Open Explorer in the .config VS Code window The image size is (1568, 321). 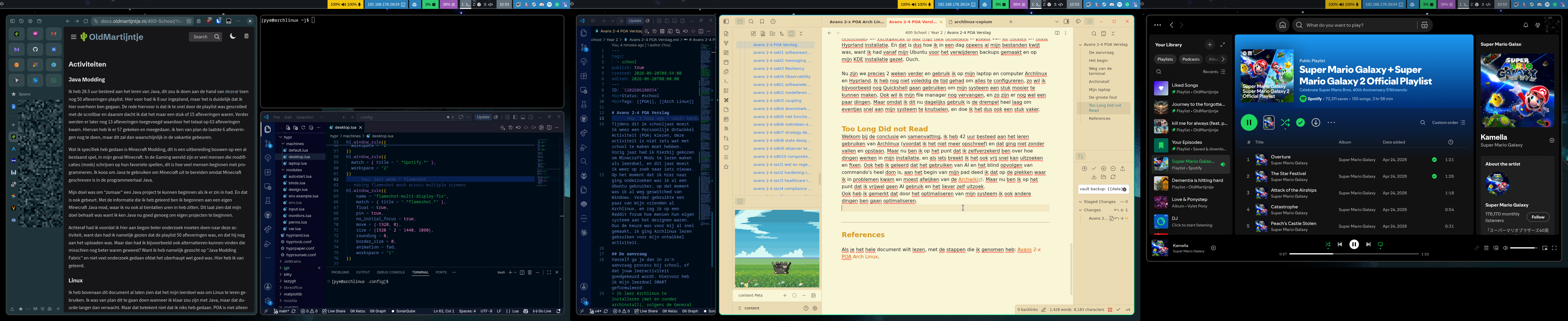point(267,129)
